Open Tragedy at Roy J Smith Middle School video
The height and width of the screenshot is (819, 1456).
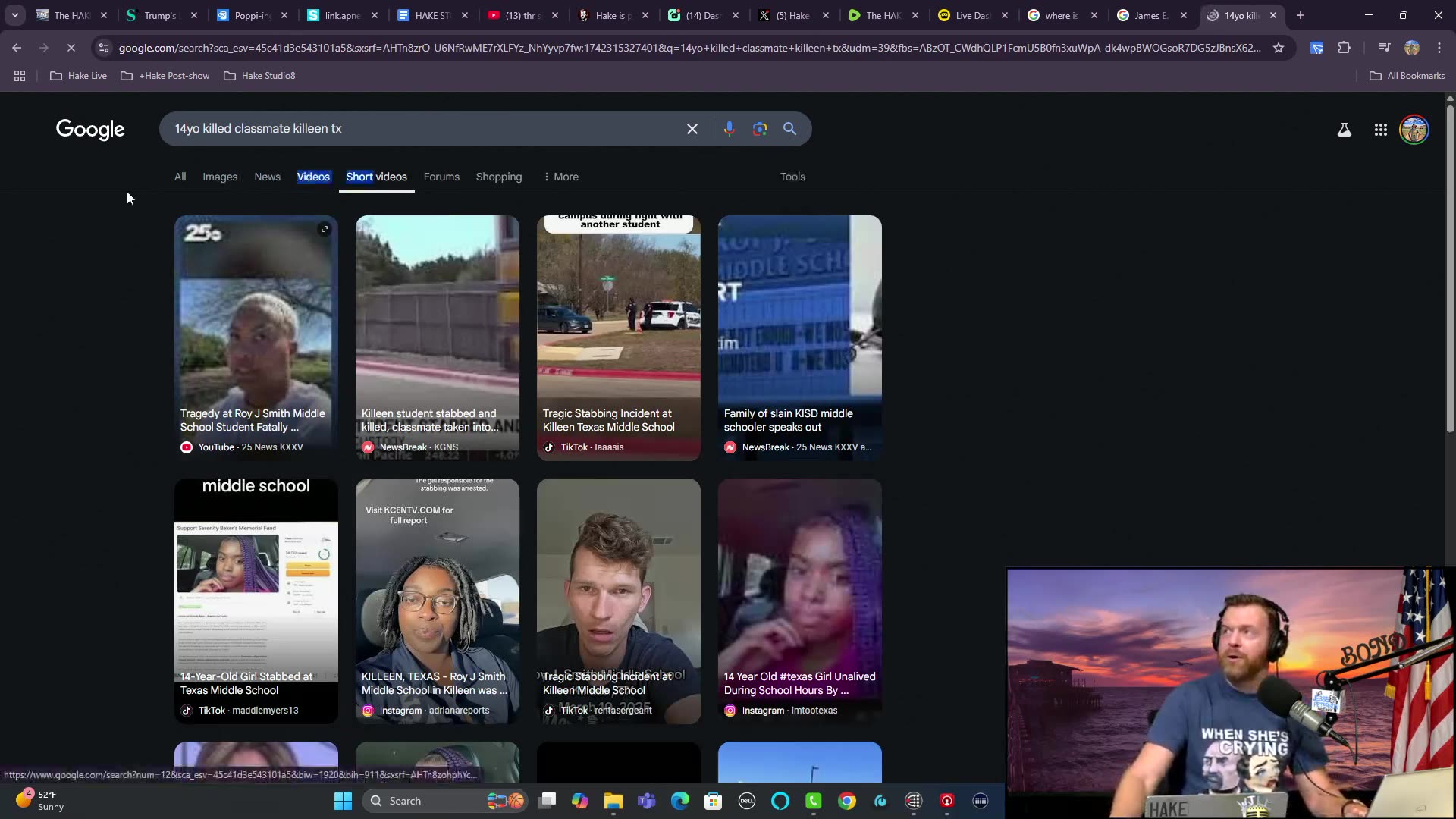256,338
